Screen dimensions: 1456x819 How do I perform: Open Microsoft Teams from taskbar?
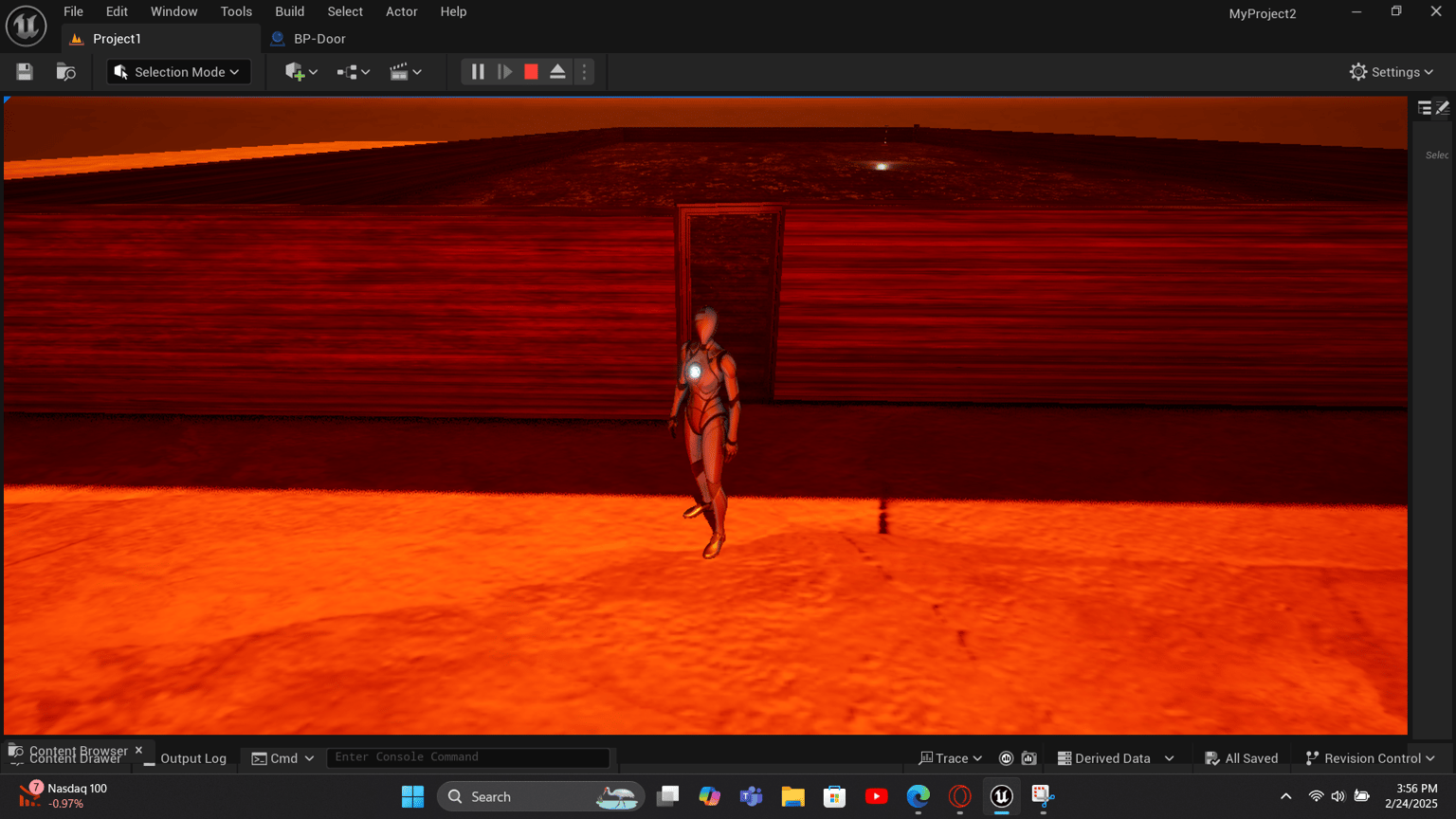pos(751,796)
